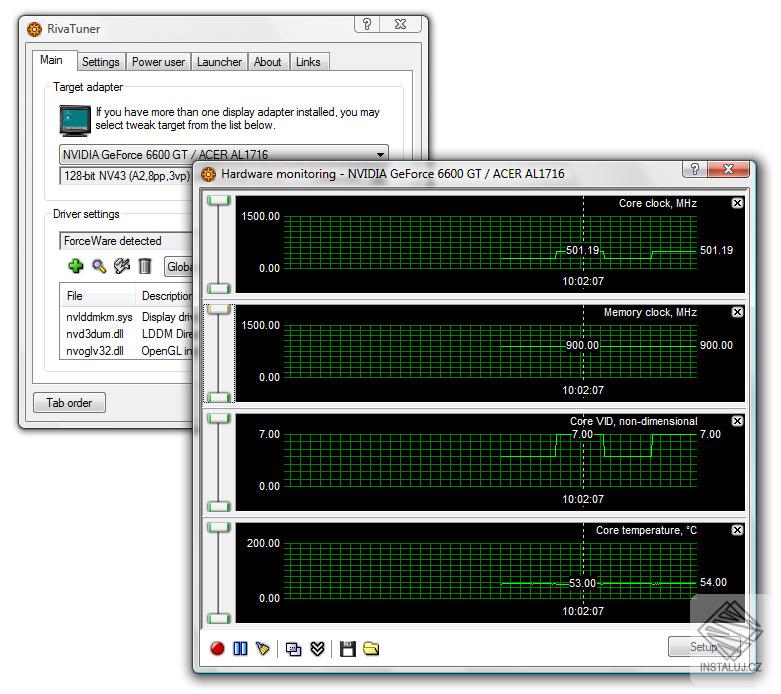This screenshot has height=694, width=781.
Task: Select the nvoglv32.dll file row
Action: coord(127,351)
